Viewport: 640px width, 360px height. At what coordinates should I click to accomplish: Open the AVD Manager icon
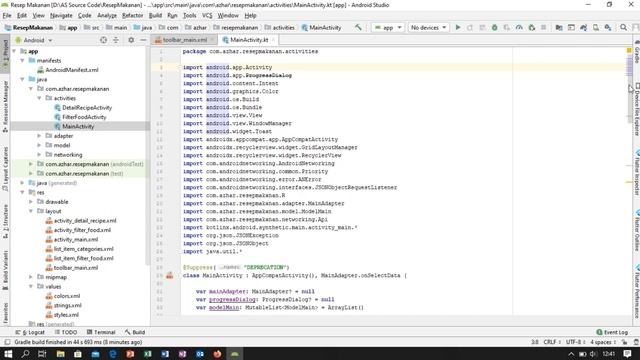[x=596, y=27]
